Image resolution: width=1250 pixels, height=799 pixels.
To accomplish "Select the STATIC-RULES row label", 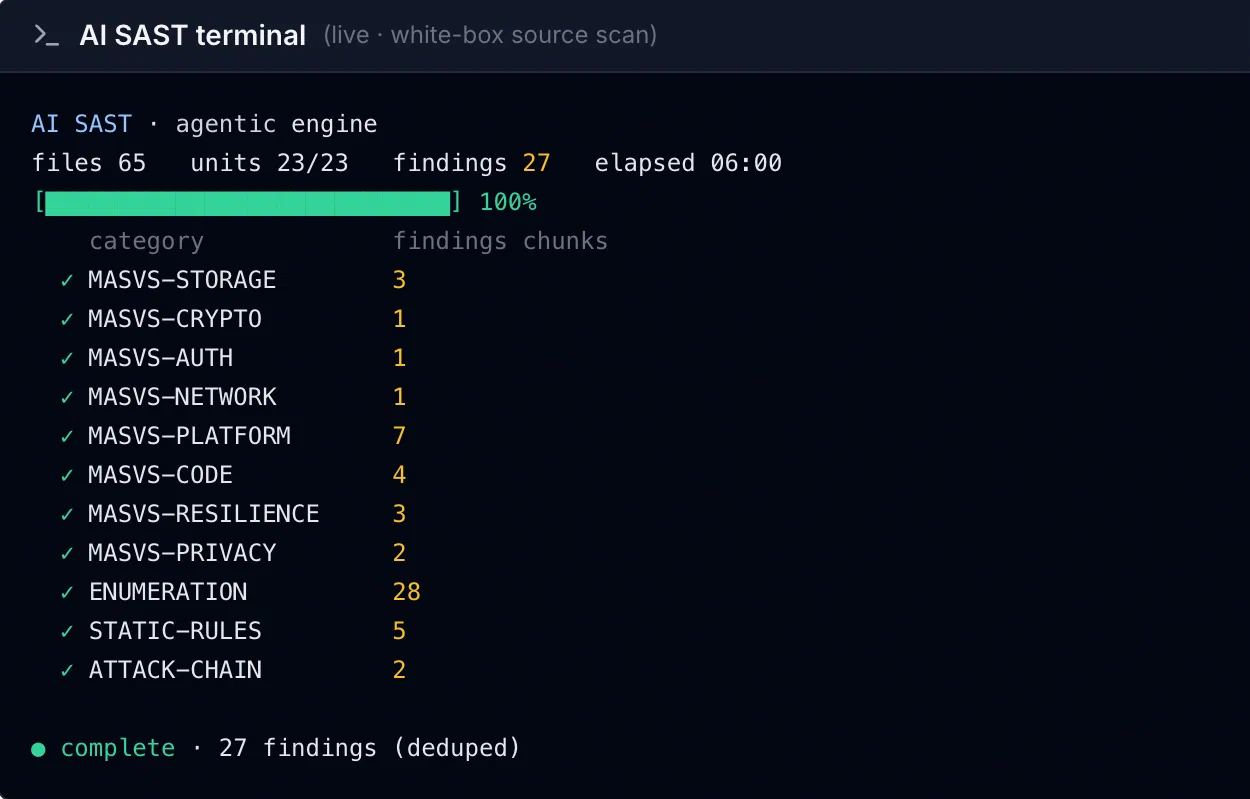I will pyautogui.click(x=175, y=631).
